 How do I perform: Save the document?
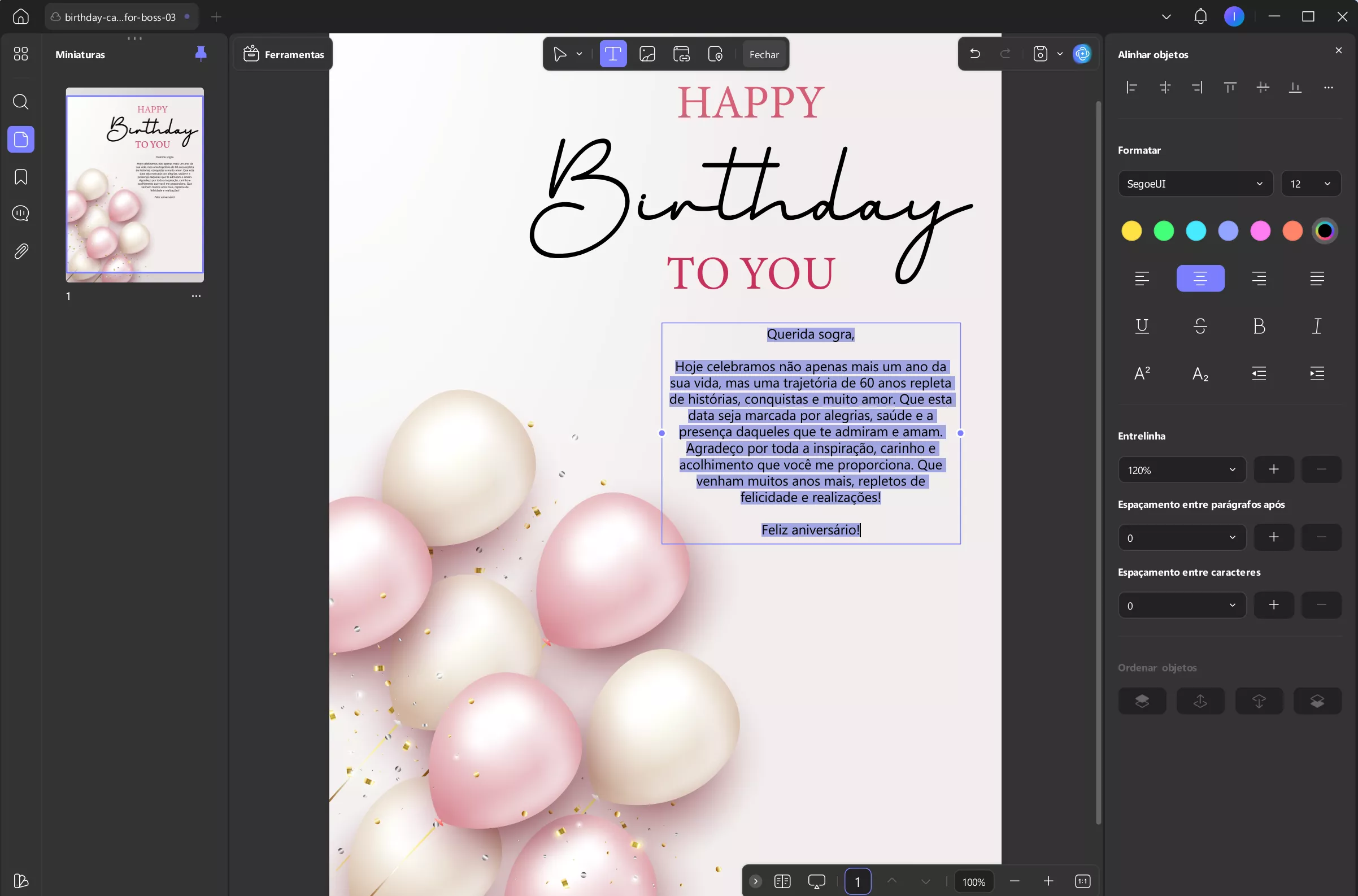(1041, 54)
